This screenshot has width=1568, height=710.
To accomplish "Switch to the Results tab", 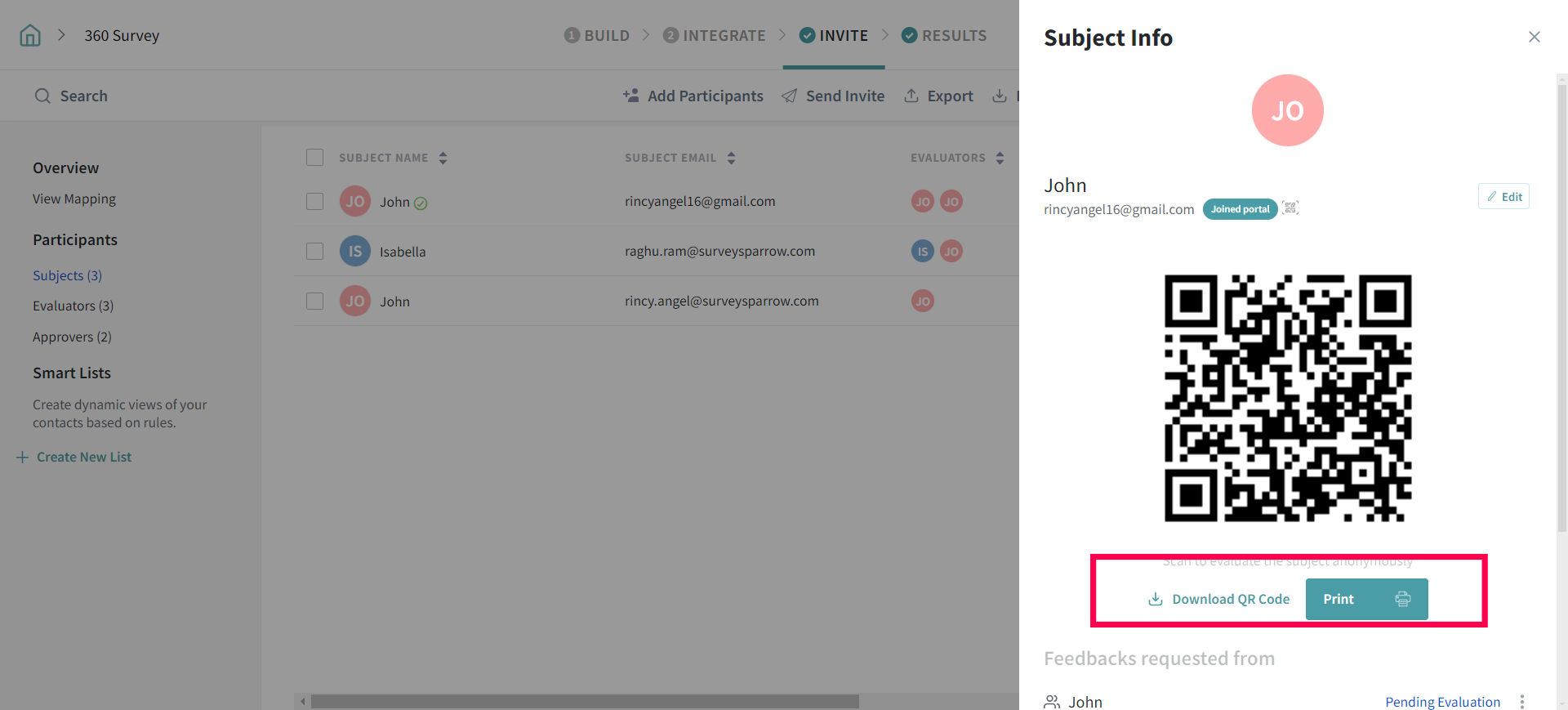I will 944,36.
